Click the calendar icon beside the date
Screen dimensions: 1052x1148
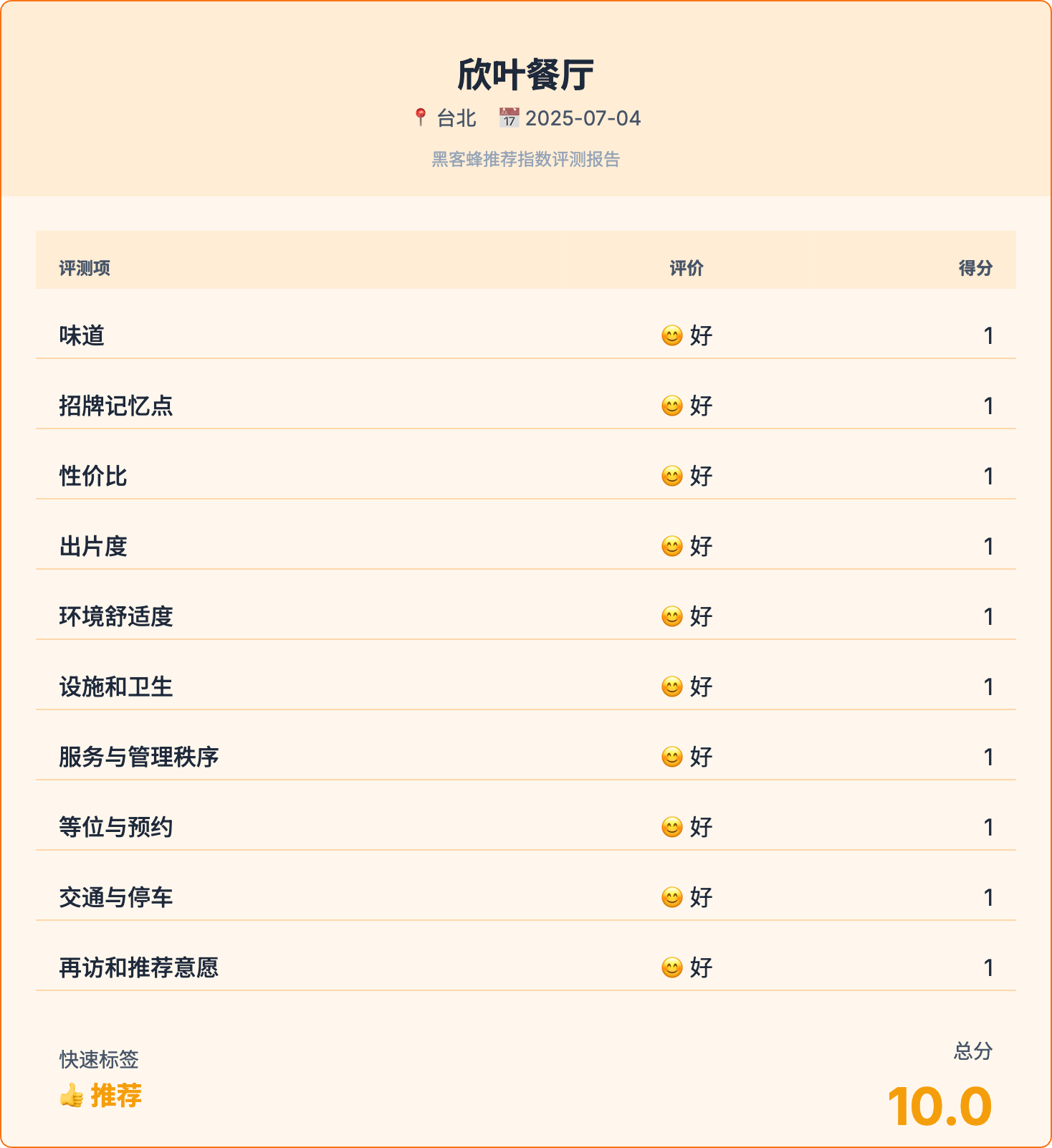click(x=509, y=118)
